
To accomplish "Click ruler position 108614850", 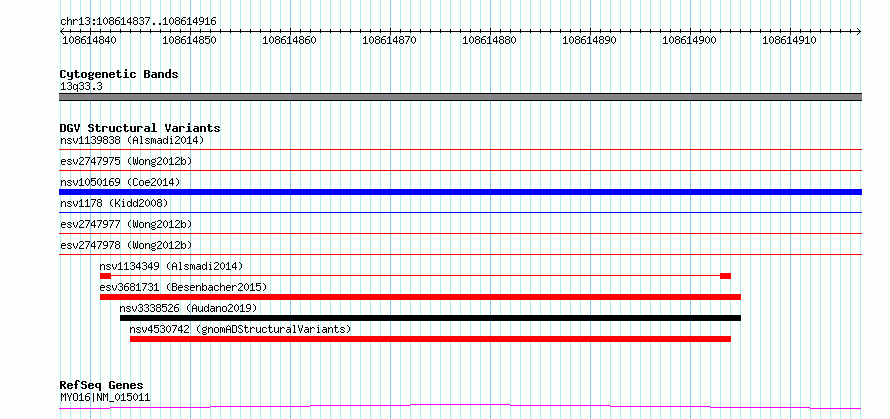I will 190,40.
